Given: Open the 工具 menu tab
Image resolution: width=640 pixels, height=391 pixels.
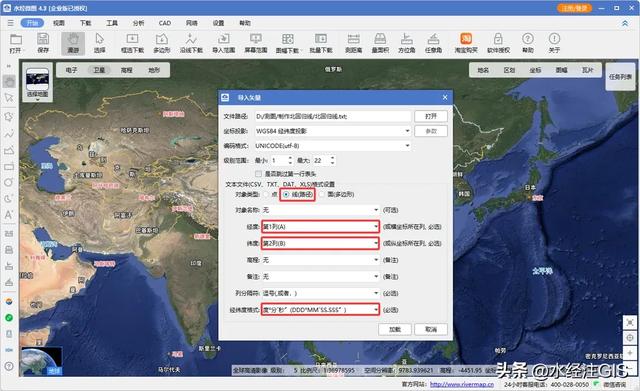Looking at the screenshot, I should [112, 23].
